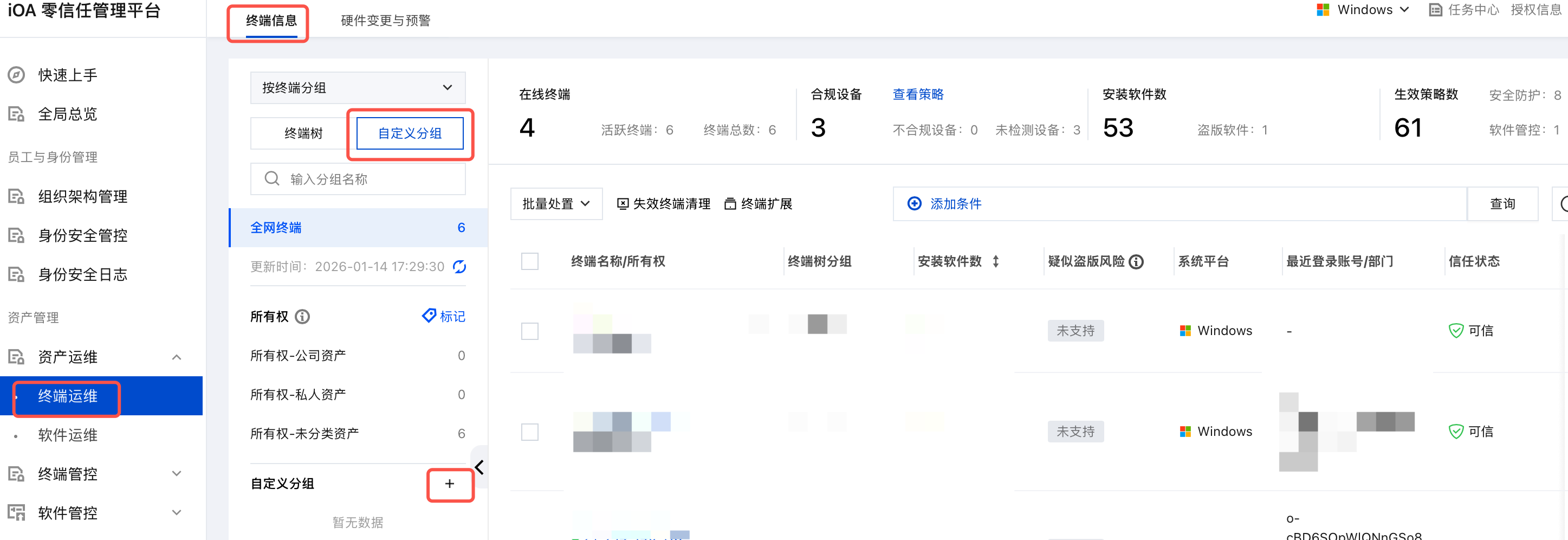
Task: Open the 硬件变更与预警 tab
Action: click(386, 21)
